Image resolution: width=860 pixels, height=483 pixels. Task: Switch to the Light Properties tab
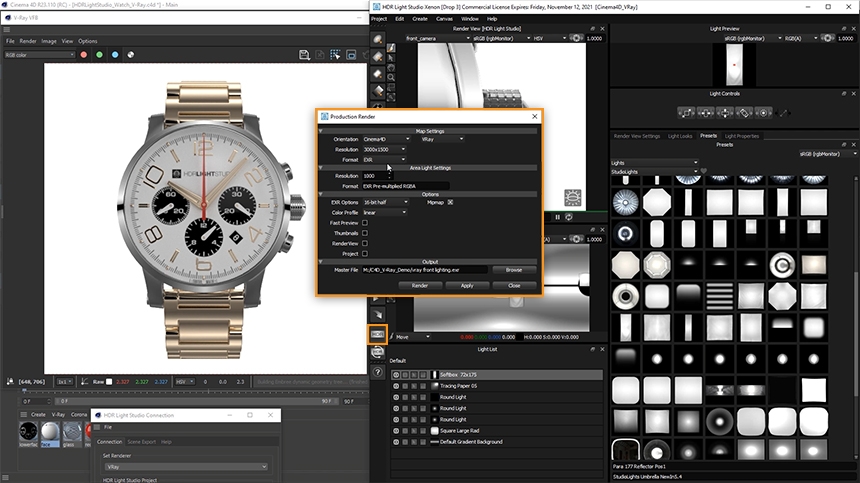tap(742, 136)
